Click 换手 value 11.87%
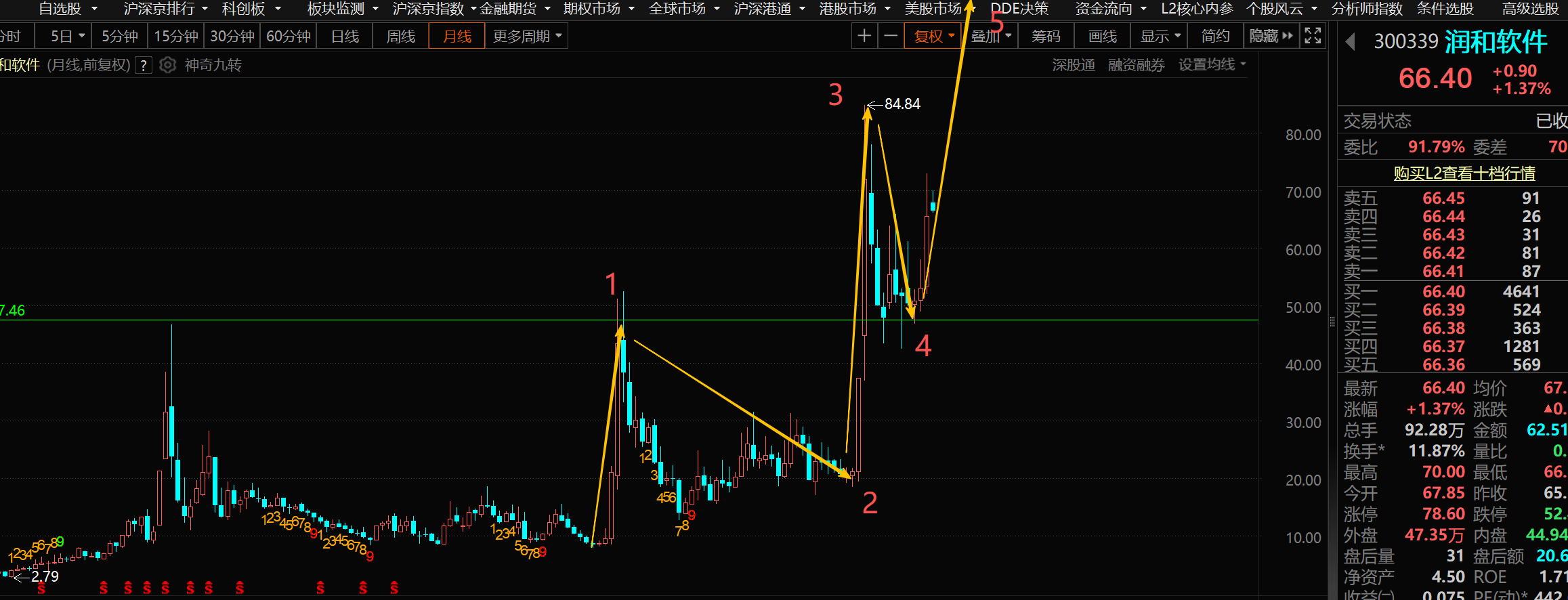The image size is (1568, 600). (x=1436, y=450)
